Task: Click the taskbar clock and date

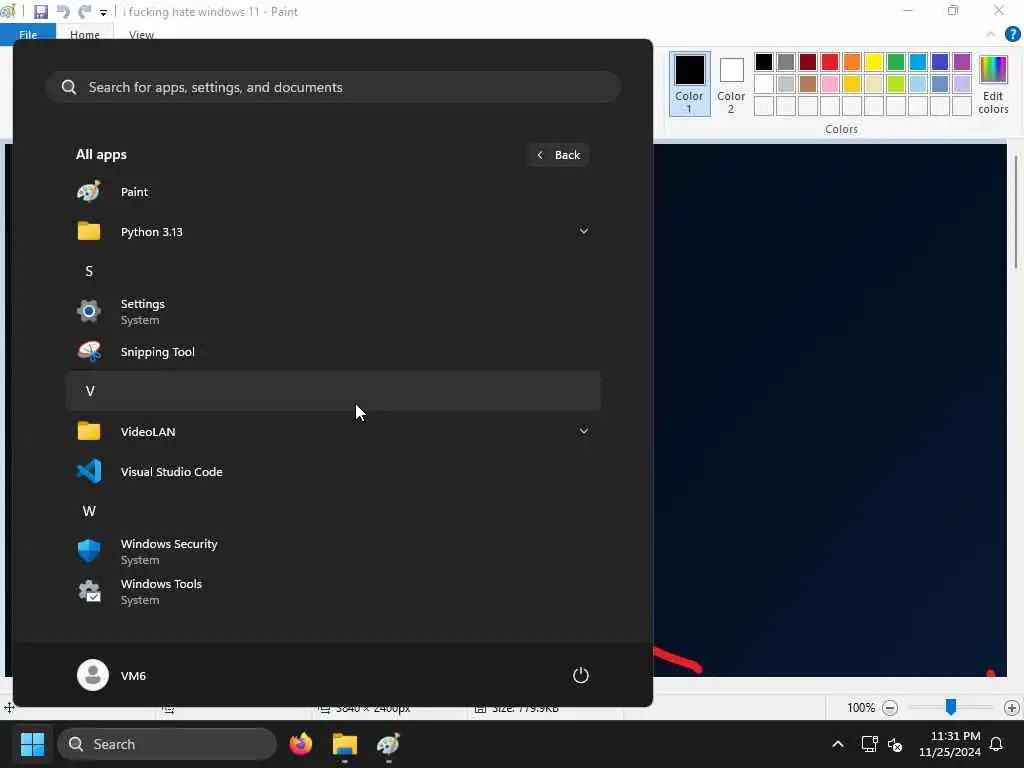Action: (x=950, y=744)
